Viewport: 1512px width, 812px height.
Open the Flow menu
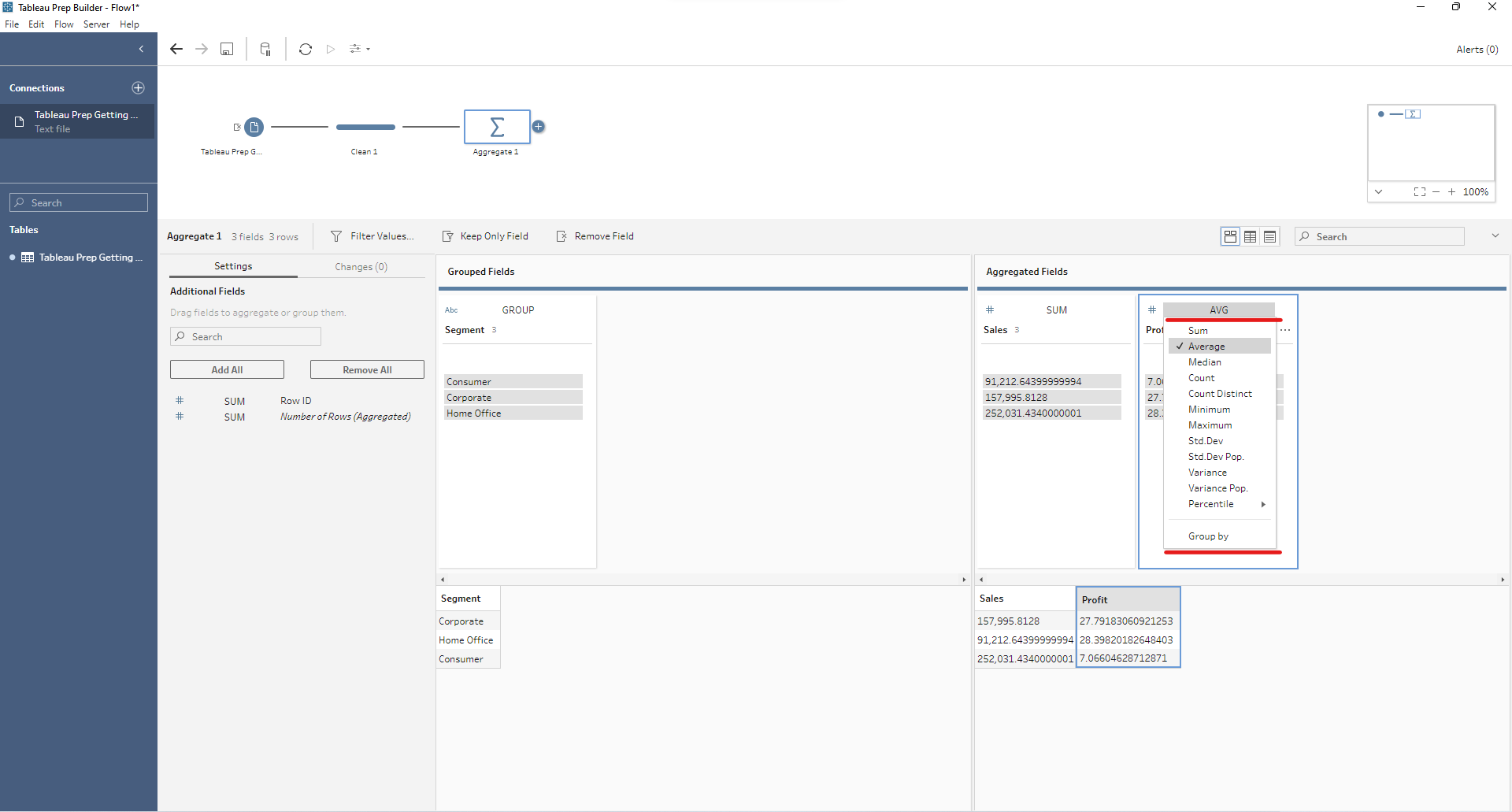pyautogui.click(x=64, y=24)
